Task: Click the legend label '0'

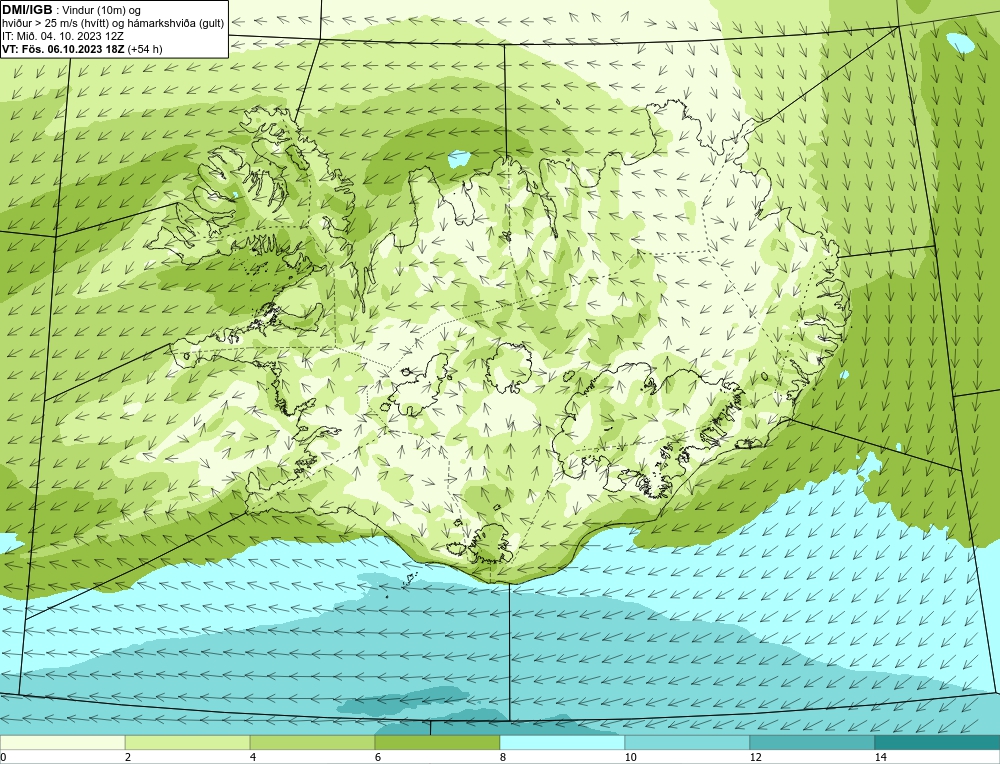Action: (x=3, y=757)
